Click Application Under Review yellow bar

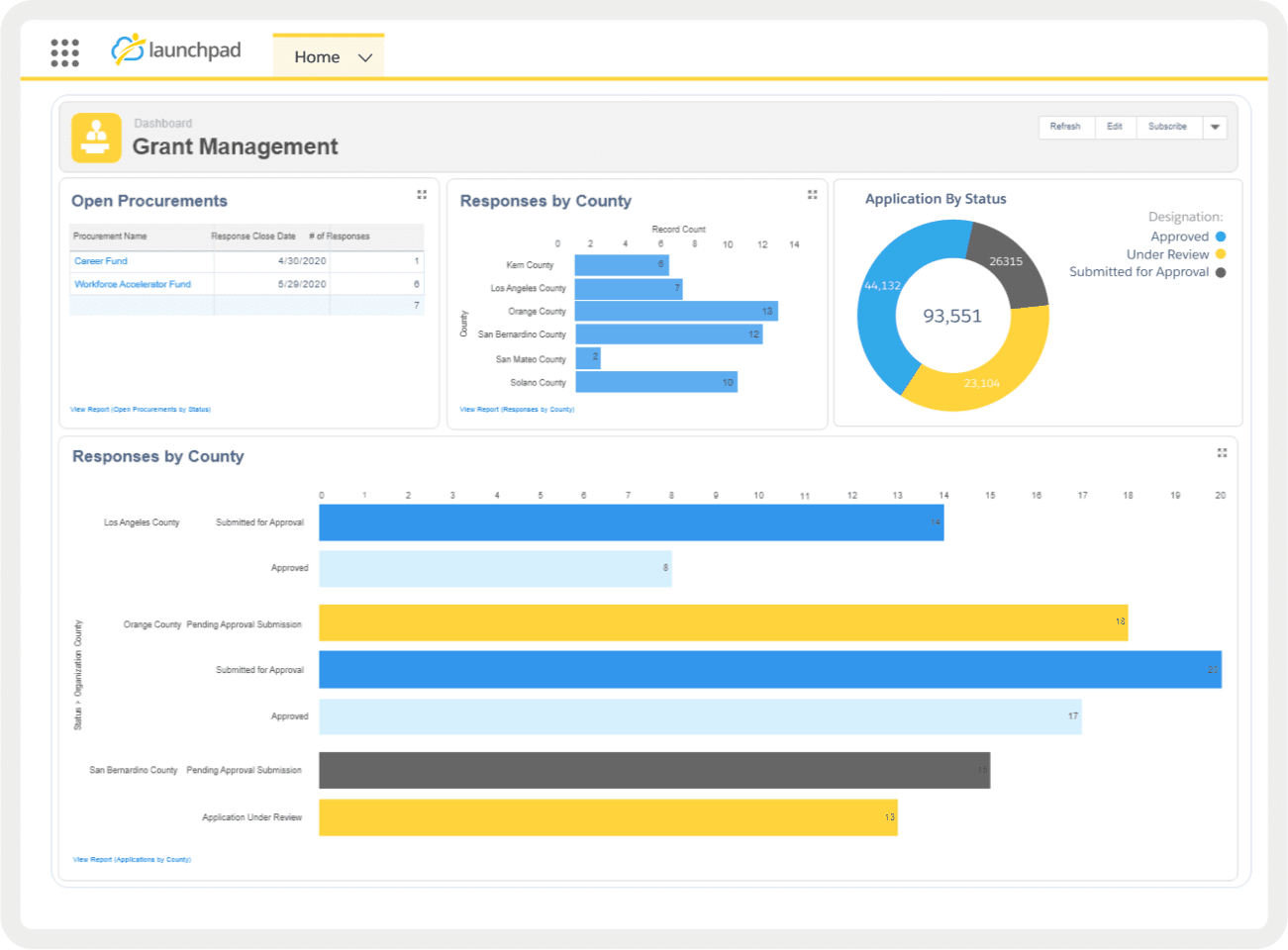click(608, 817)
